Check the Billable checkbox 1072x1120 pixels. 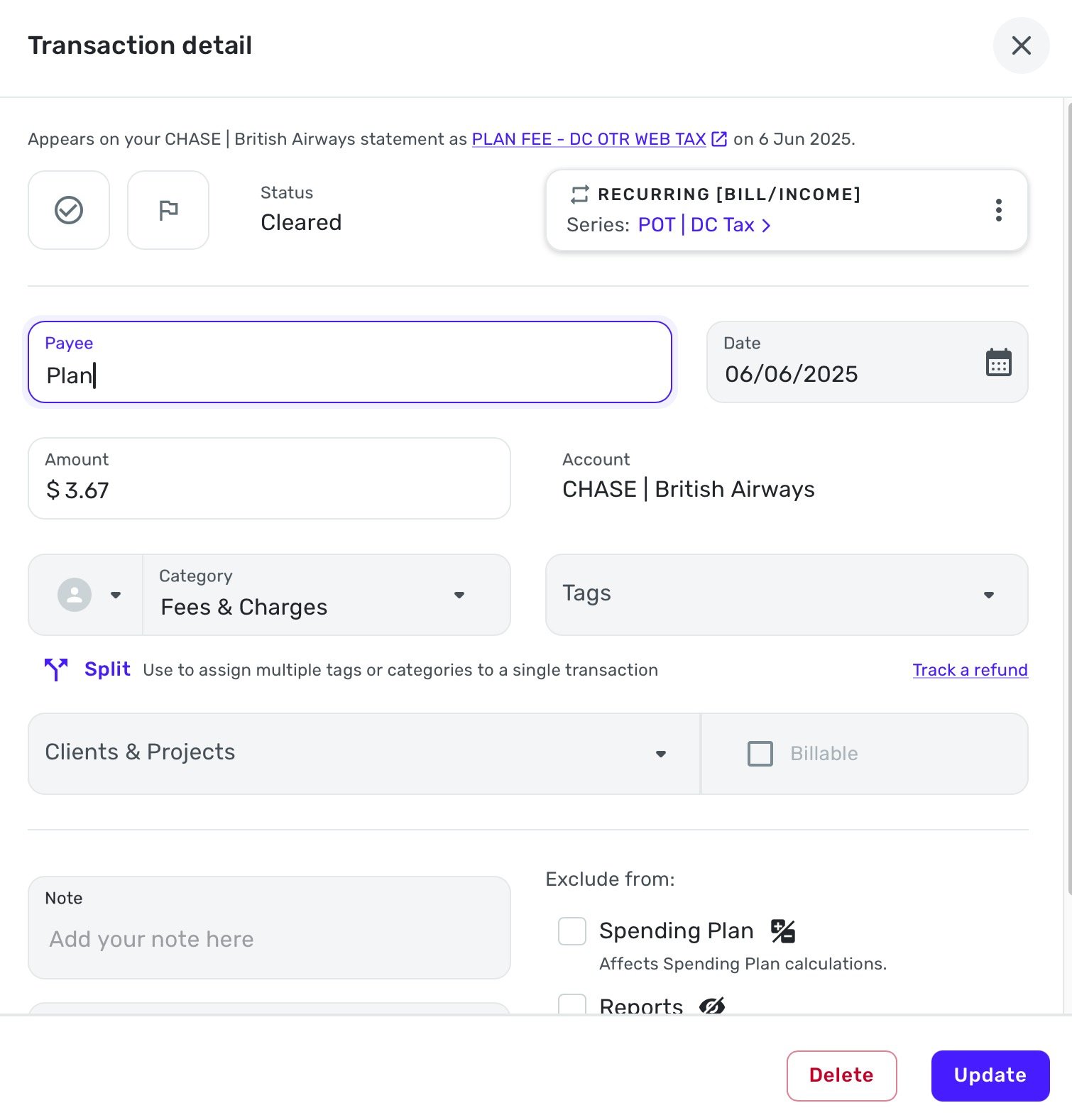760,754
